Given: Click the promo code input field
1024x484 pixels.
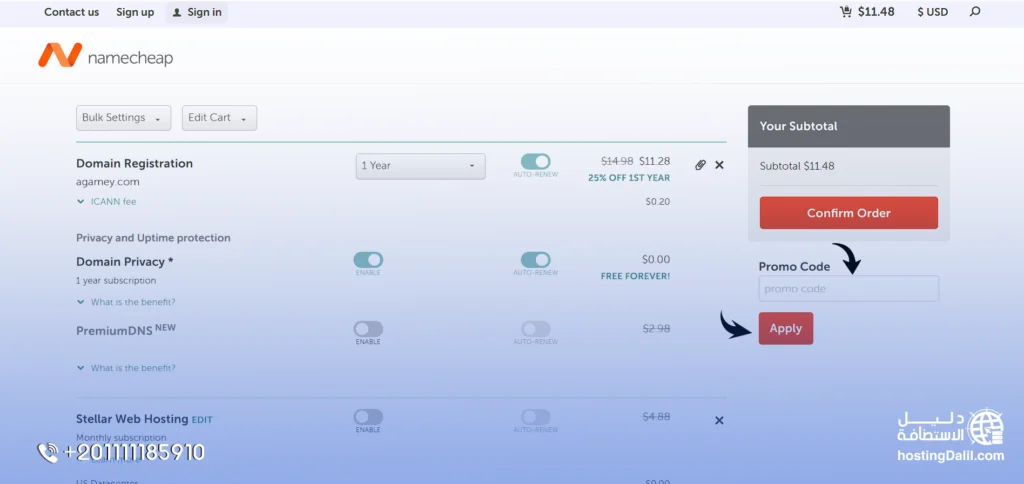Looking at the screenshot, I should coord(848,289).
